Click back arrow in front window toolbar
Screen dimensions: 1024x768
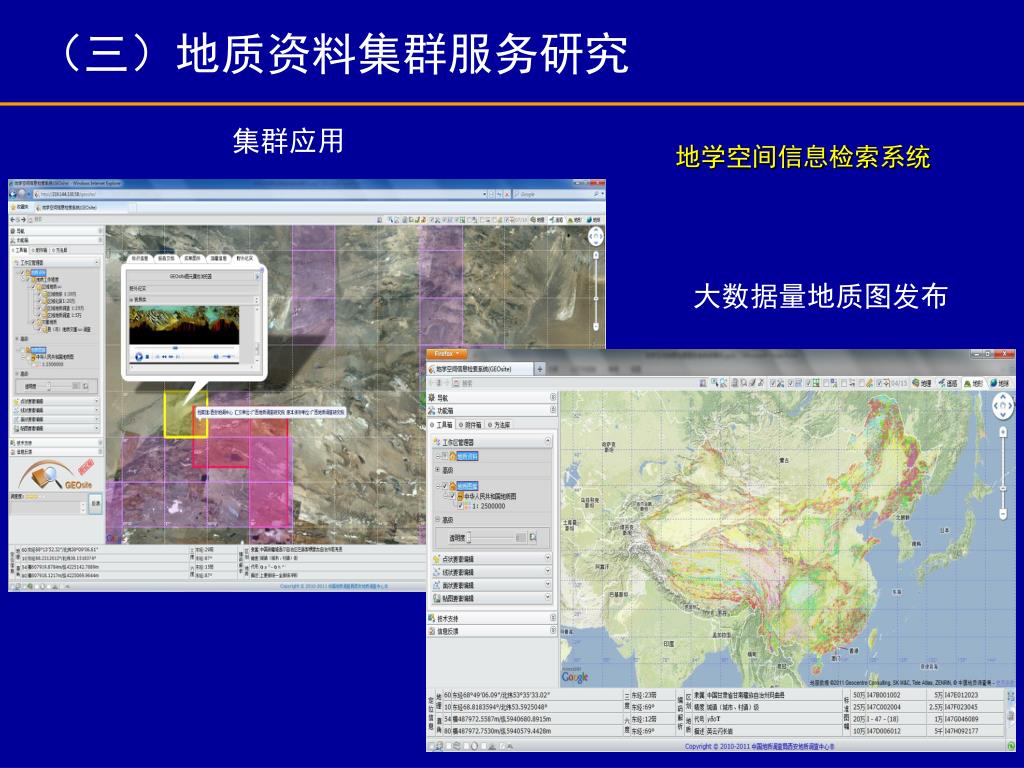tap(432, 383)
